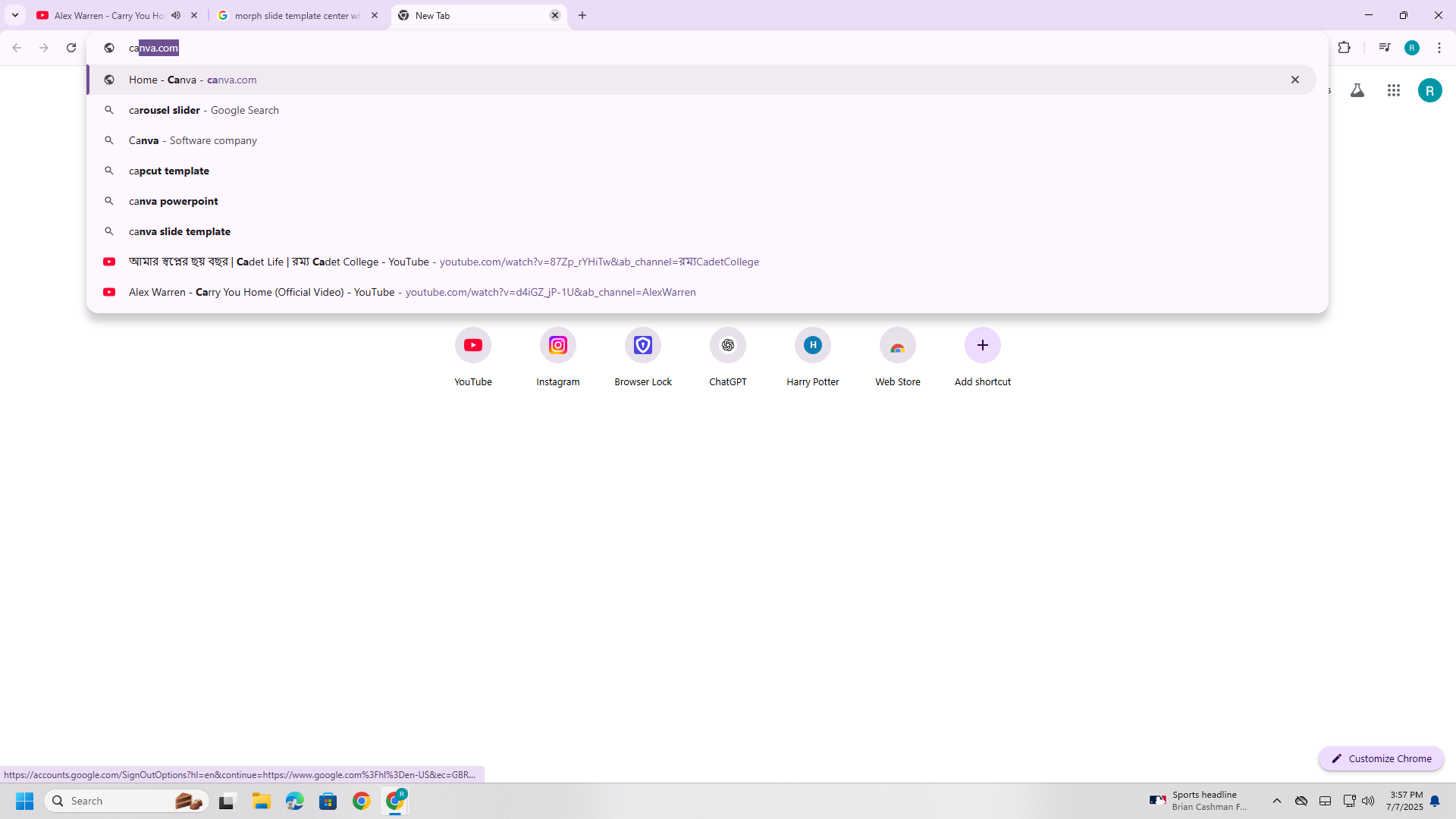Click the taskbar Search box
The width and height of the screenshot is (1456, 819).
[126, 801]
